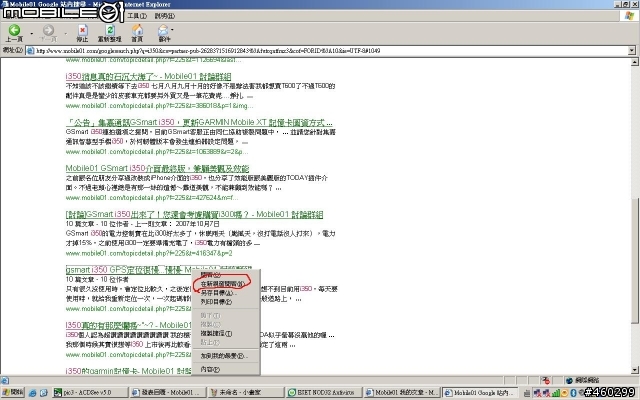Viewport: 640px width, 400px height.
Task: Open 'i350真的有那麼爛嗎' result link
Action: pyautogui.click(x=128, y=325)
